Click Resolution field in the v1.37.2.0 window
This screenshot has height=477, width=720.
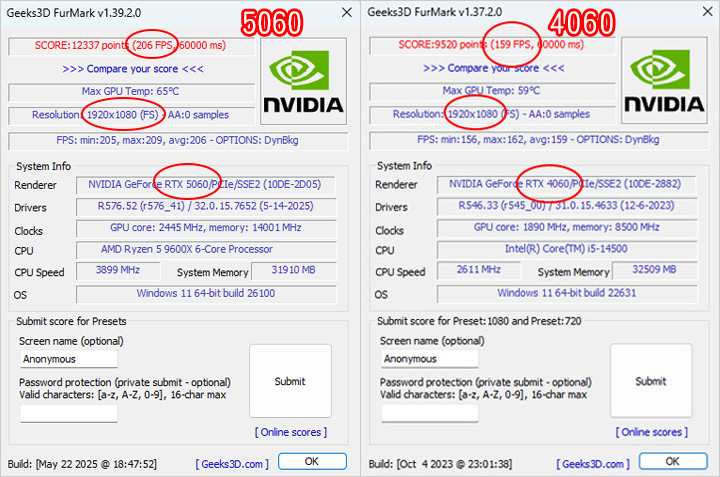tap(492, 114)
